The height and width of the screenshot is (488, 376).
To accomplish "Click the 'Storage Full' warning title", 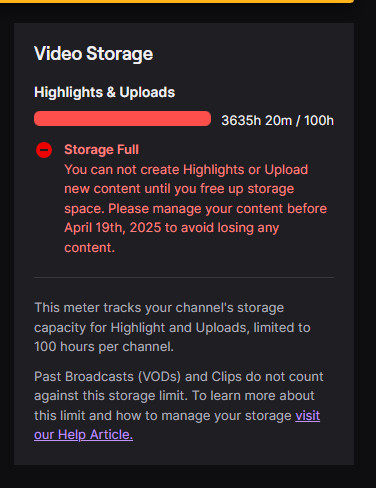I will coord(101,150).
